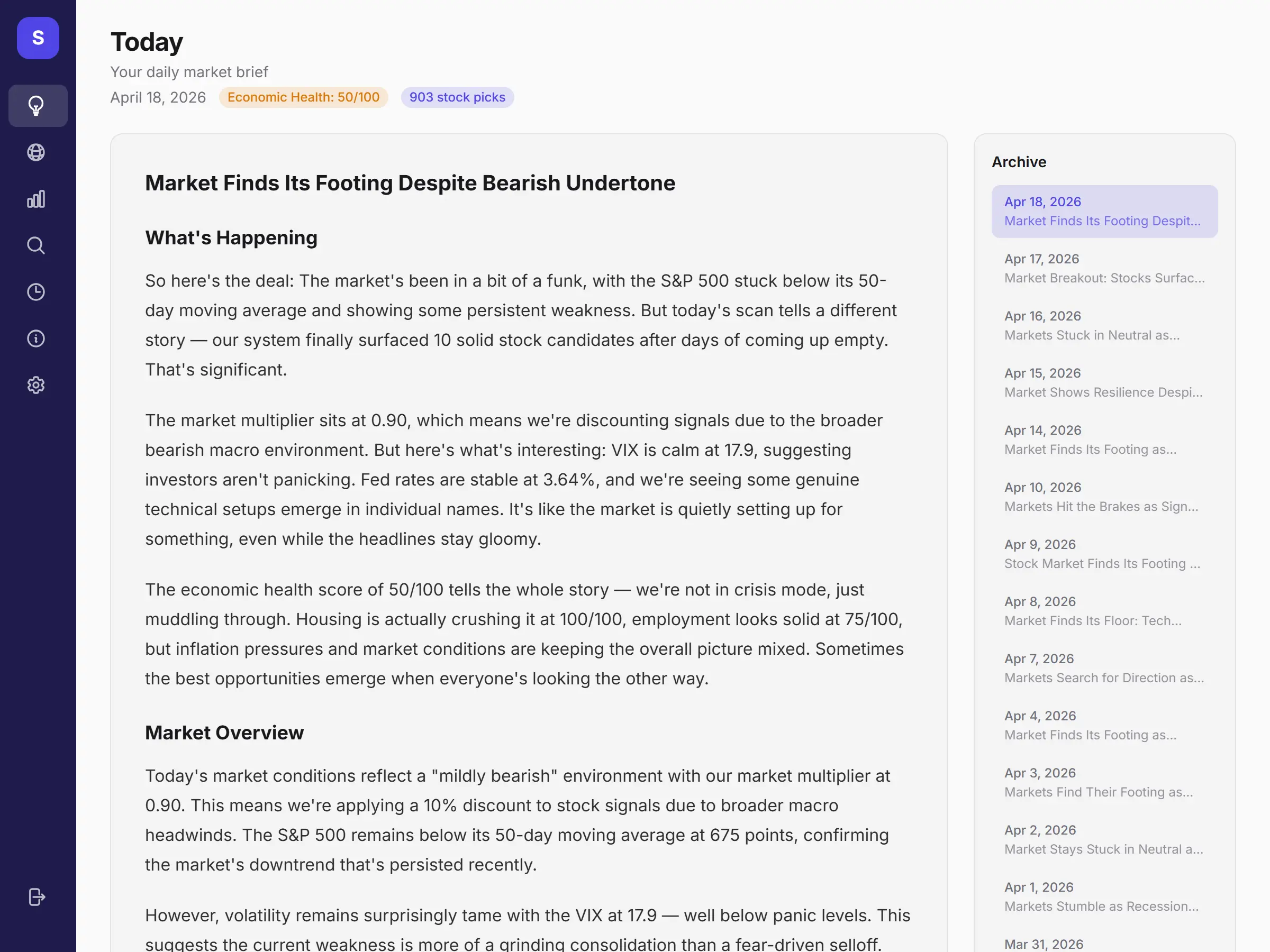Select the Apr 18, 2026 archive entry
The height and width of the screenshot is (952, 1270).
1104,211
